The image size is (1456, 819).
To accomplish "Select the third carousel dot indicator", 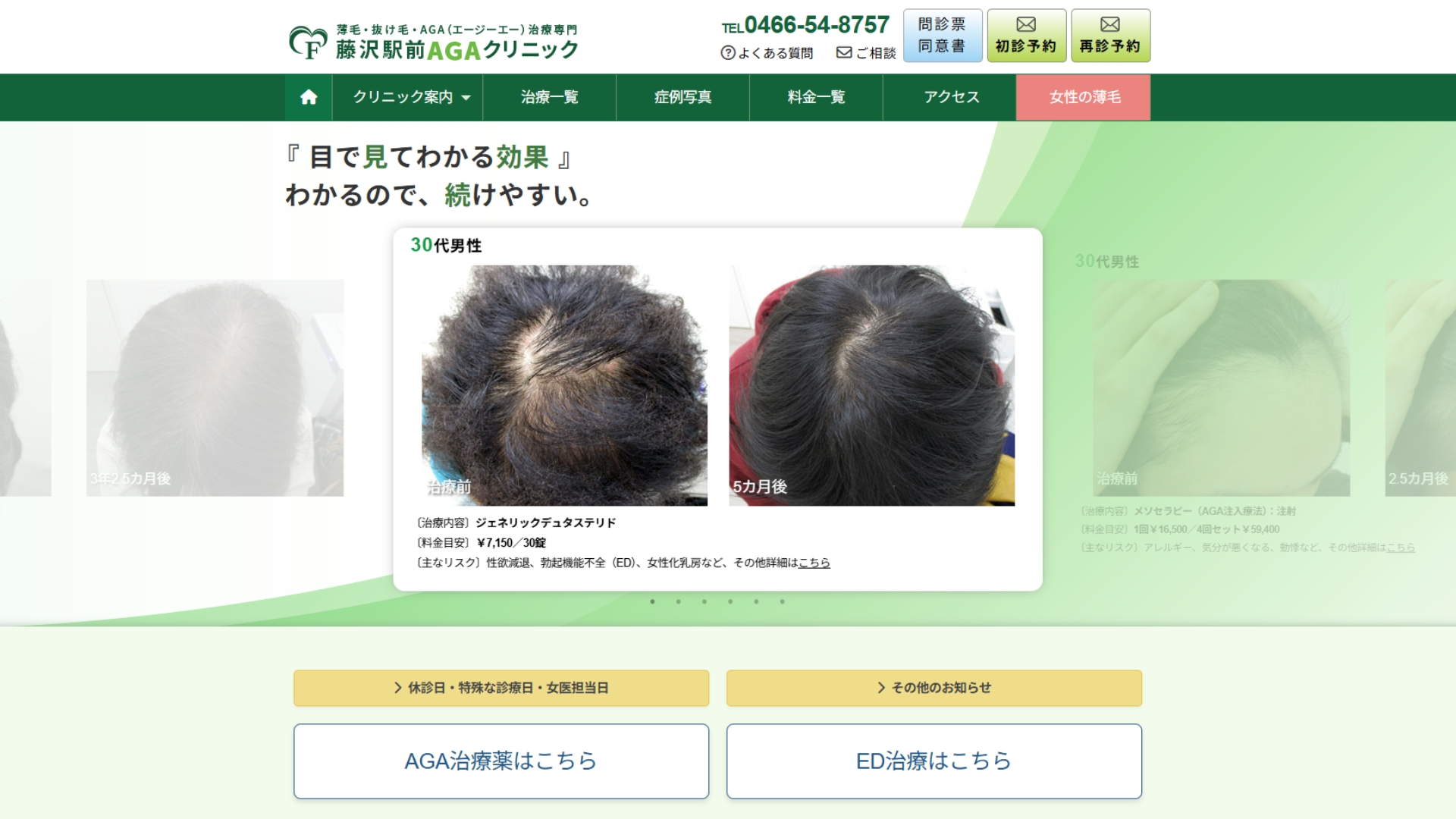I will (x=704, y=602).
